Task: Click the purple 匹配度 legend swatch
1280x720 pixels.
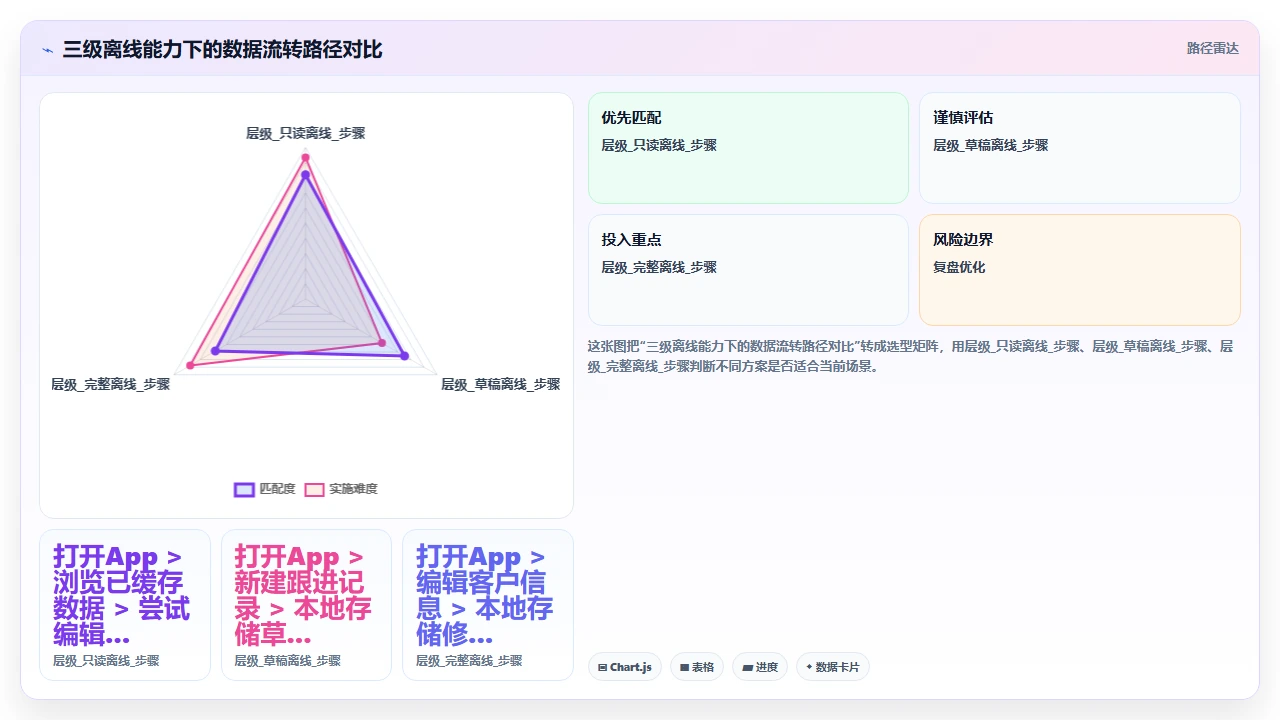Action: point(244,489)
